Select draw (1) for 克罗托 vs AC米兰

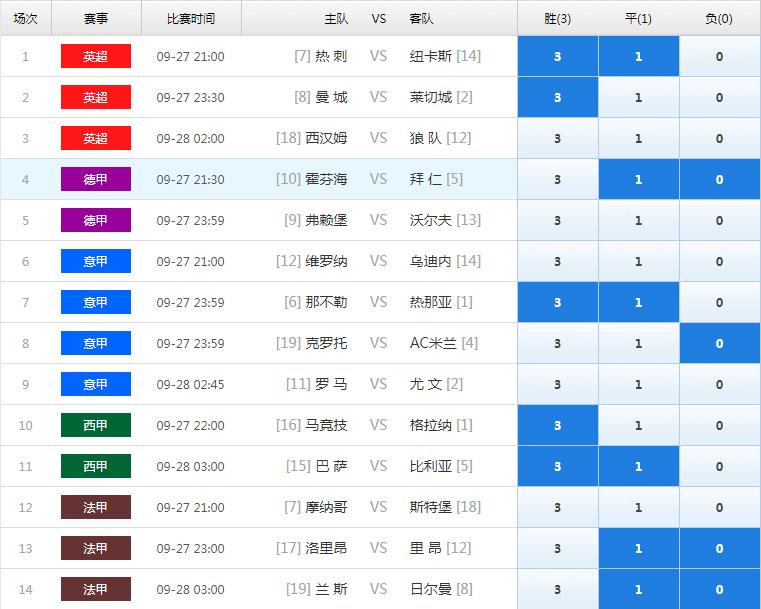[x=639, y=344]
